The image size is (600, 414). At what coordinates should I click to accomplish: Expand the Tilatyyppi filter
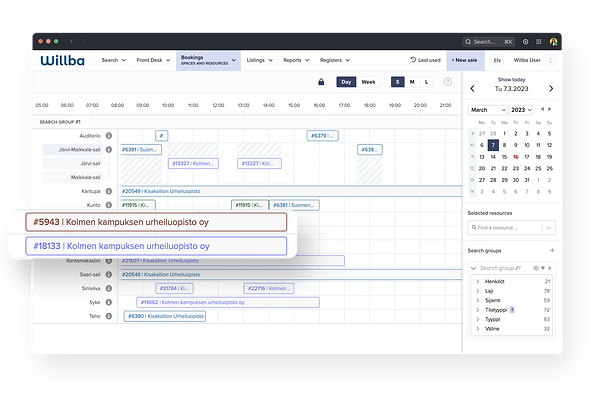478,310
